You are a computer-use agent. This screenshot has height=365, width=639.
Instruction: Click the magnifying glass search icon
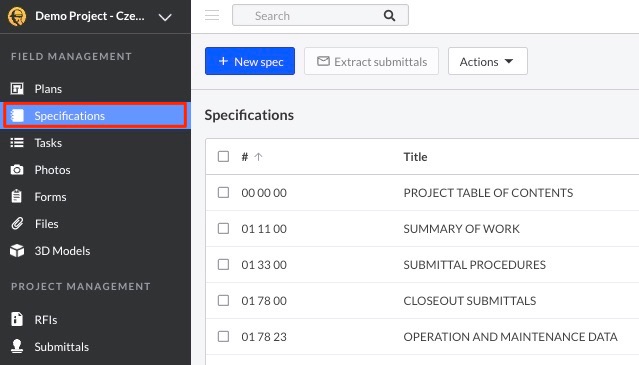[x=389, y=15]
